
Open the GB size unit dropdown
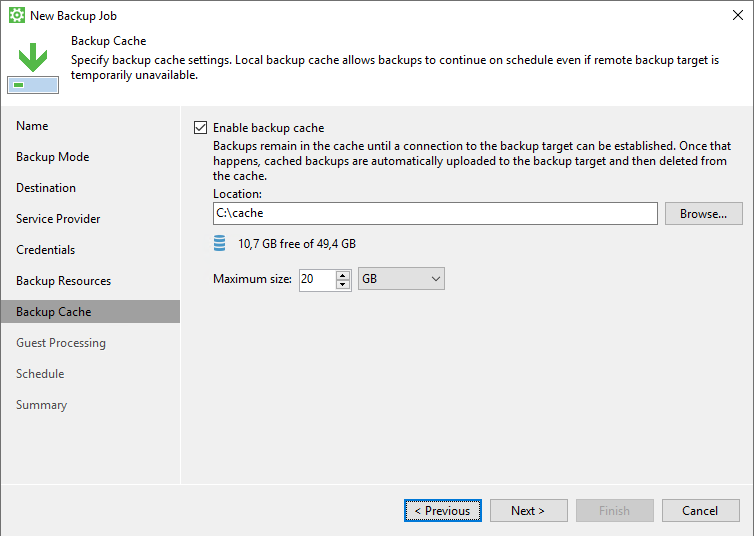[x=402, y=279]
